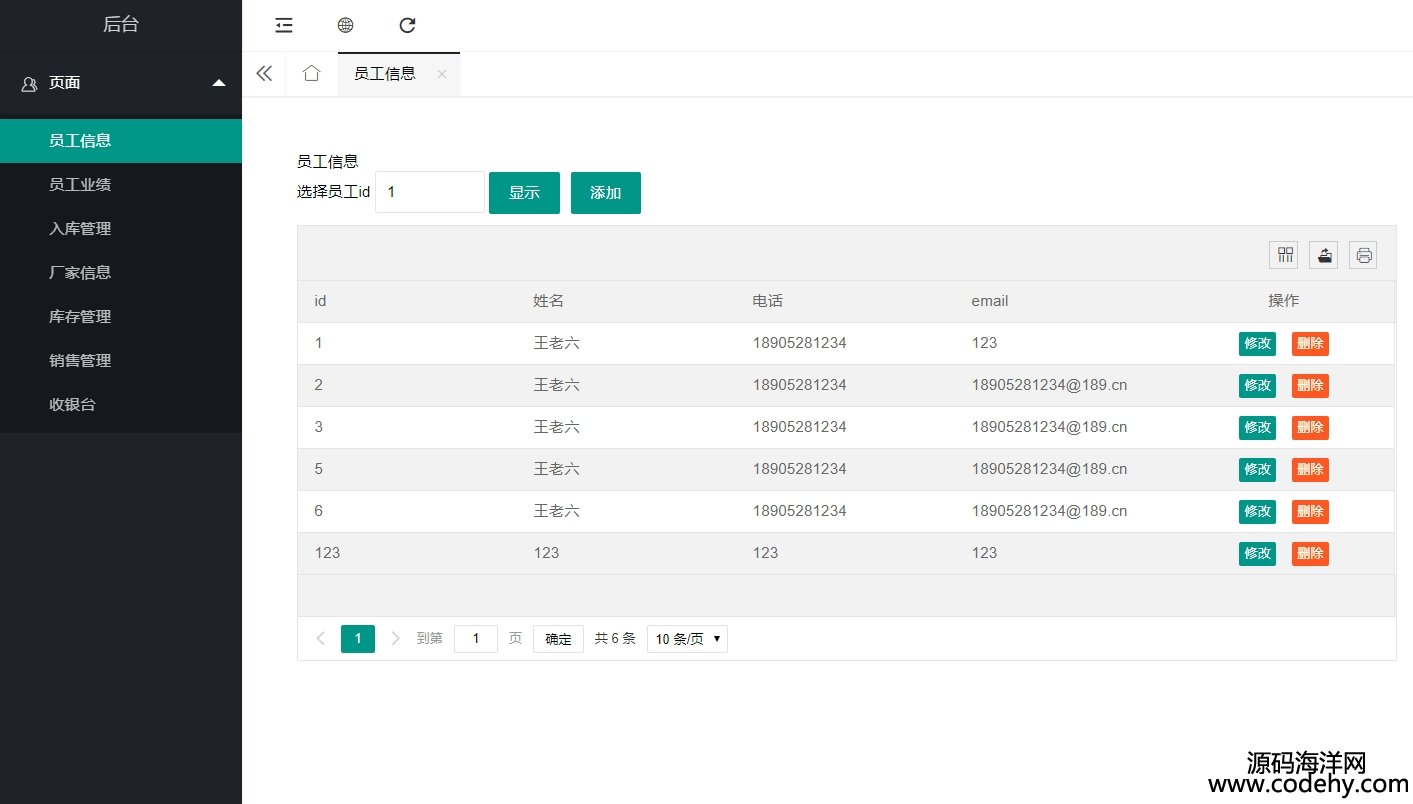Open 员工业绩 in the sidebar

(80, 185)
